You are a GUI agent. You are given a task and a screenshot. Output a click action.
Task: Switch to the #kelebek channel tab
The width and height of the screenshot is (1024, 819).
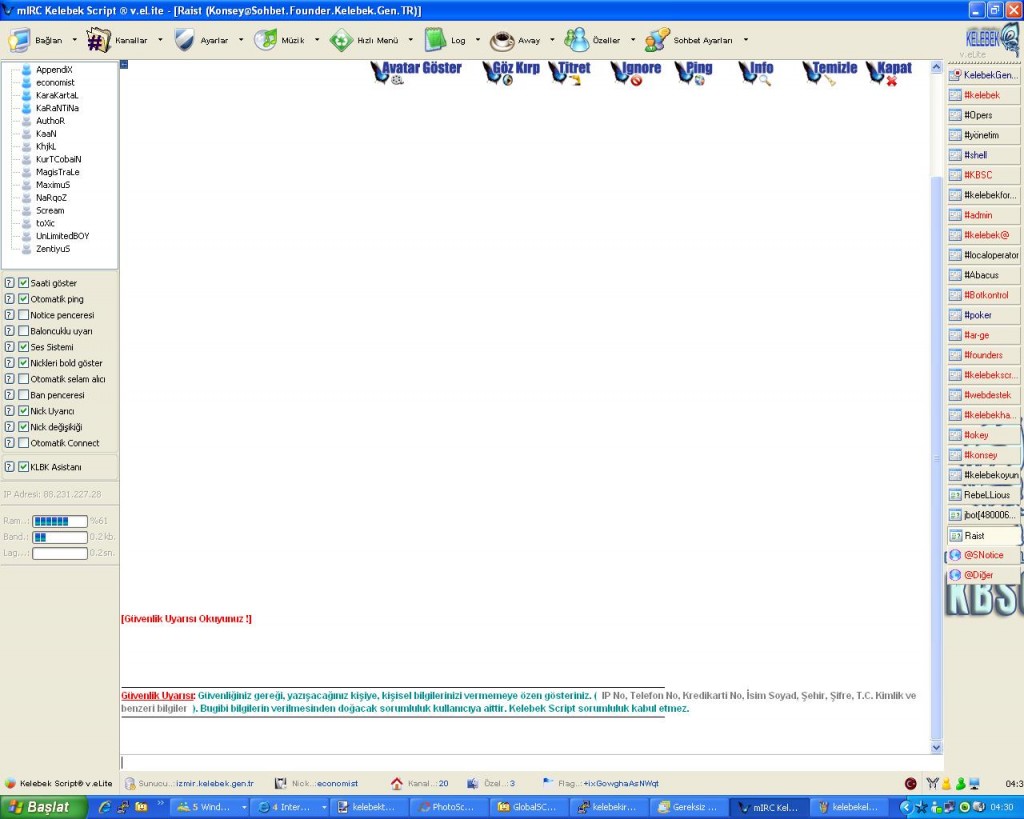click(983, 95)
